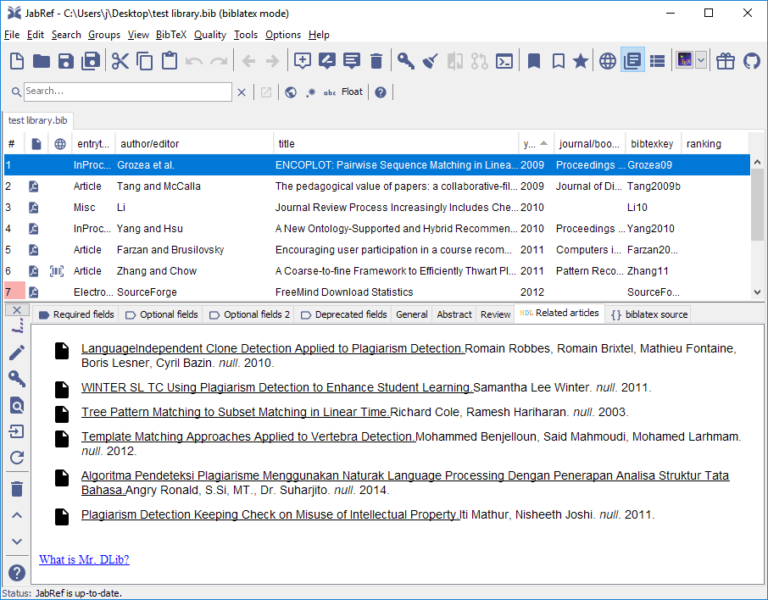The image size is (768, 600).
Task: Click the Copy icon in the toolbar
Action: pos(144,61)
